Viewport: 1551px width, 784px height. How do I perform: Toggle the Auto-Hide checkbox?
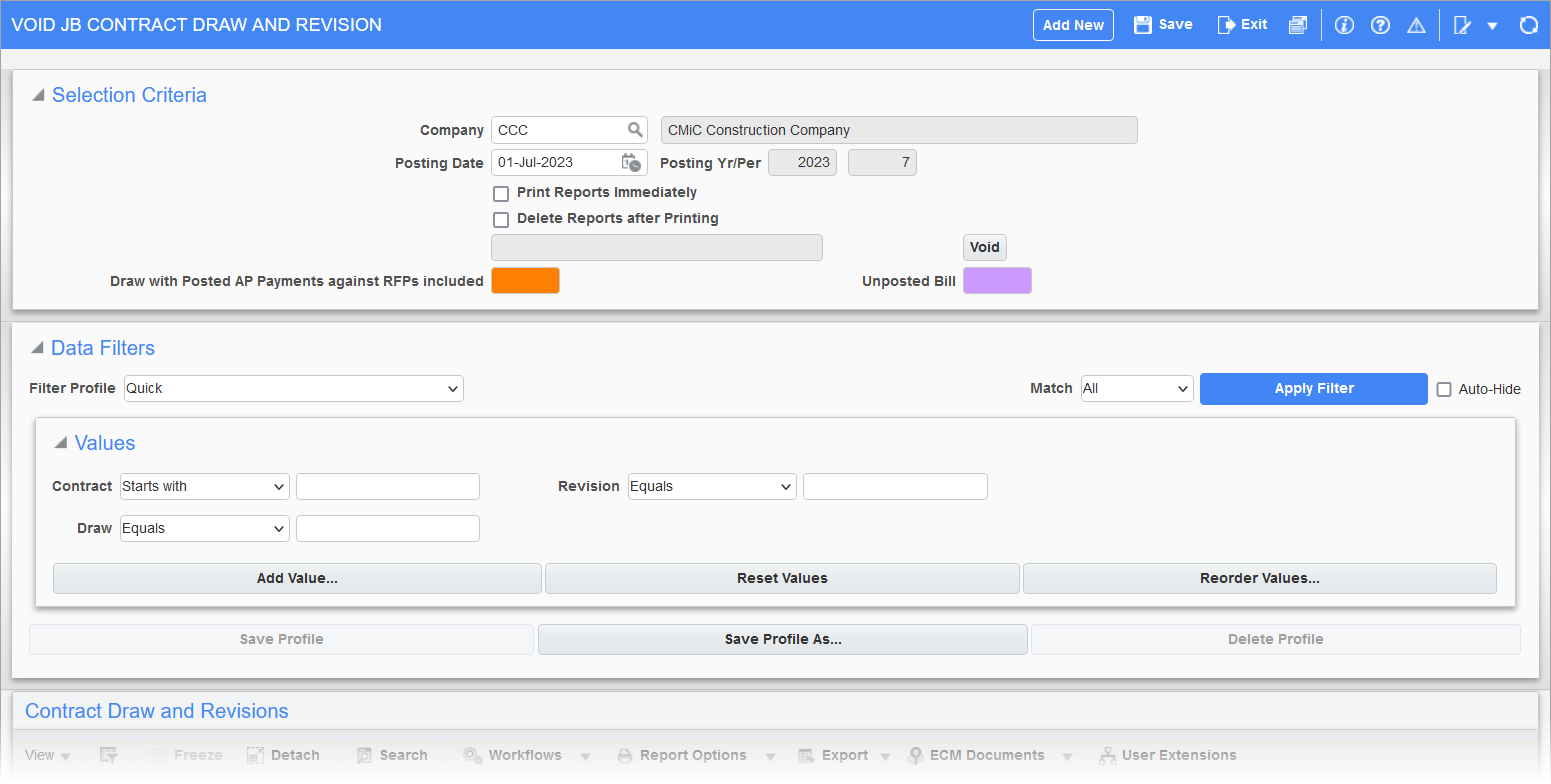point(1444,389)
